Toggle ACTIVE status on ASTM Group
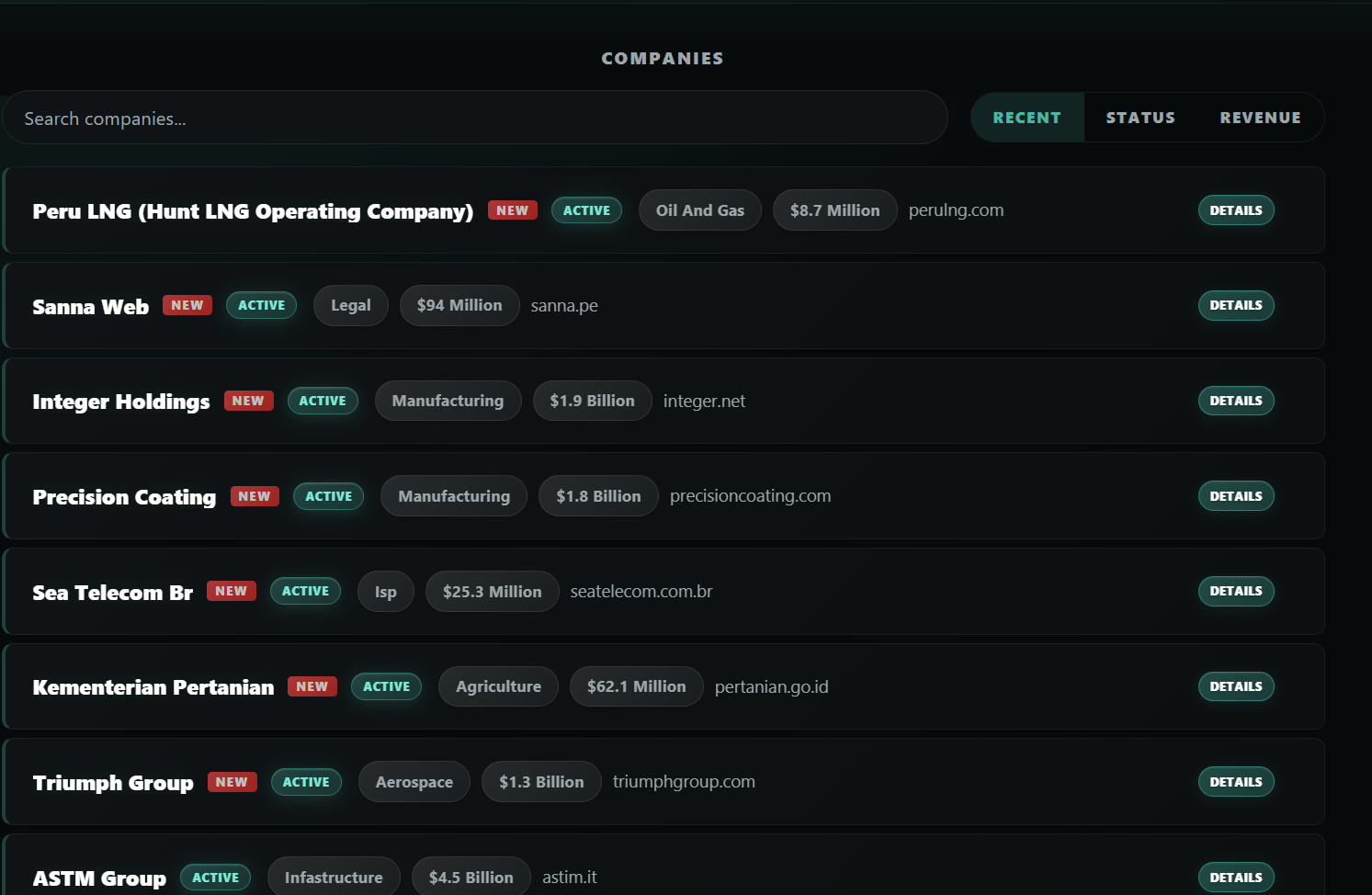This screenshot has width=1372, height=895. (215, 877)
